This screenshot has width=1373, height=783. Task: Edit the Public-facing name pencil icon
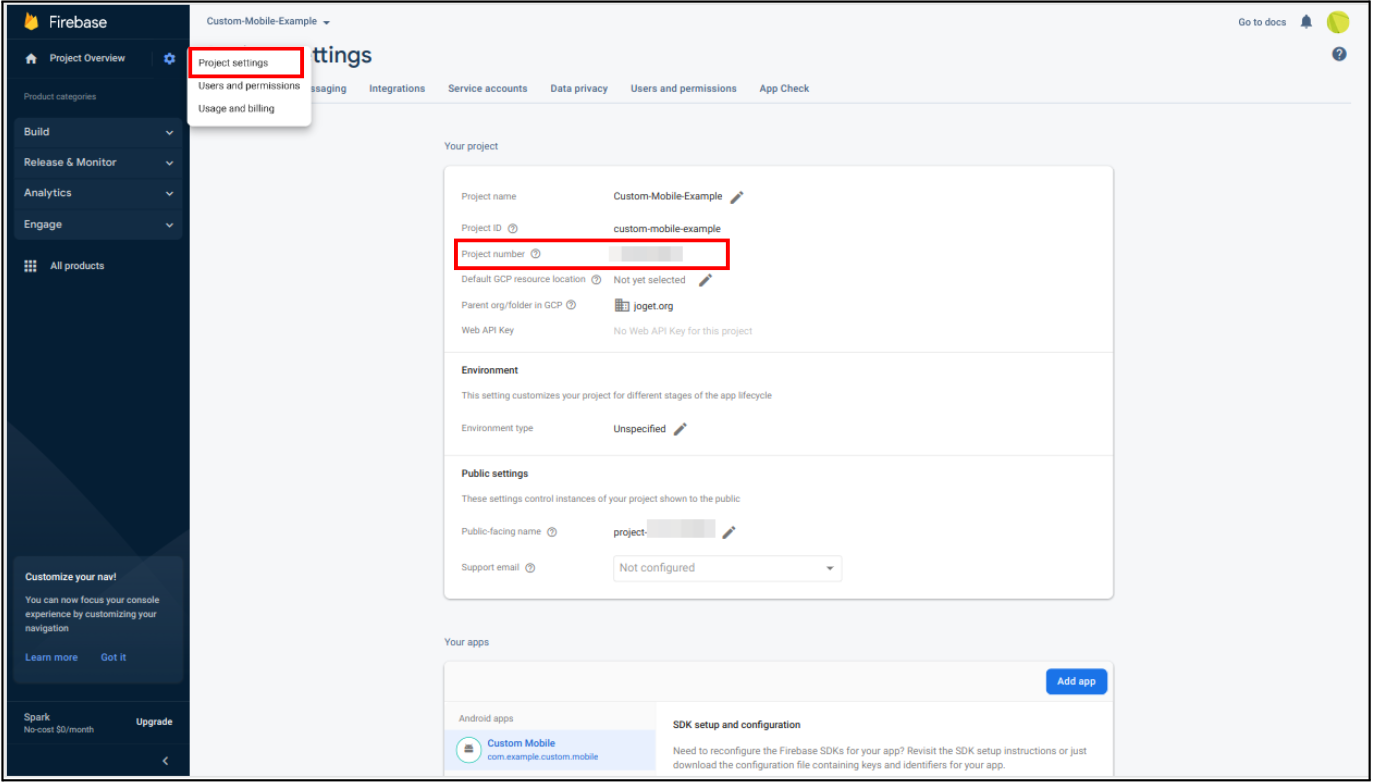click(x=729, y=532)
